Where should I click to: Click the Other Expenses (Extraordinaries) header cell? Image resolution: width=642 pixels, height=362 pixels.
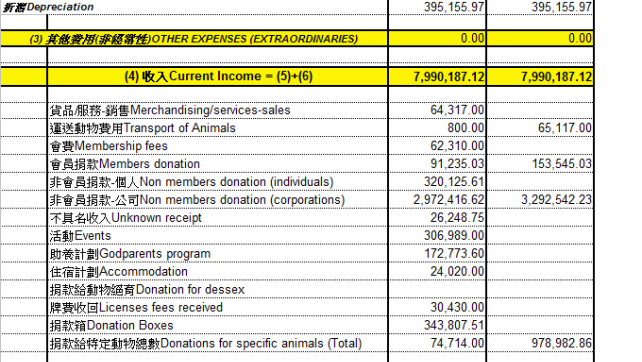194,38
